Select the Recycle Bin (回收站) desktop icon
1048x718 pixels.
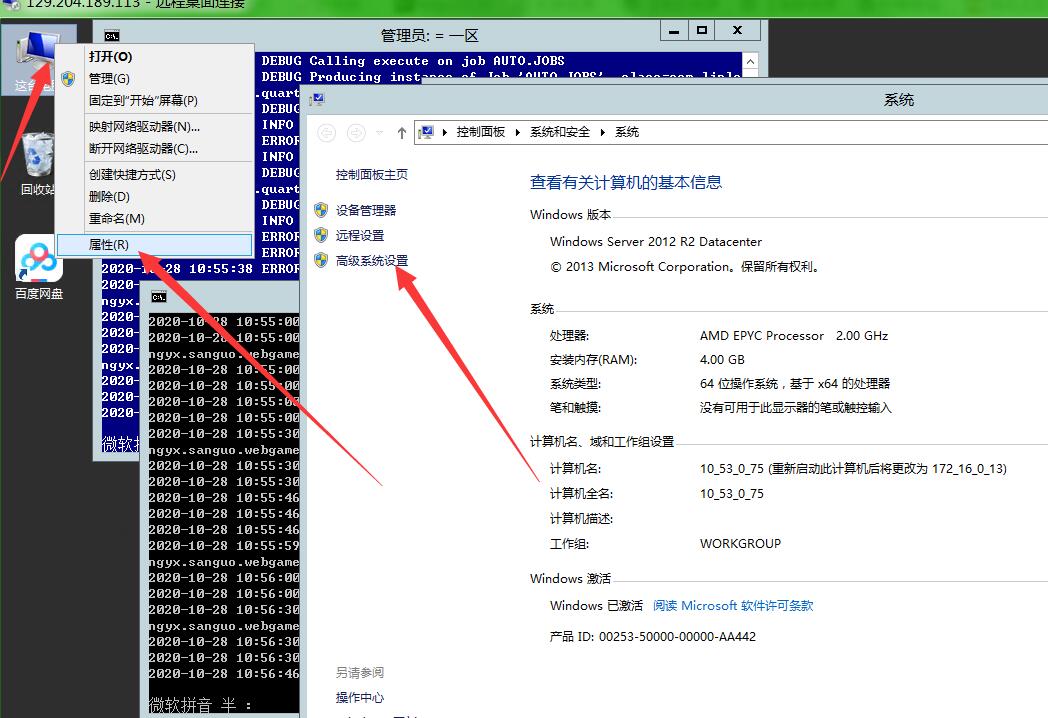click(38, 155)
